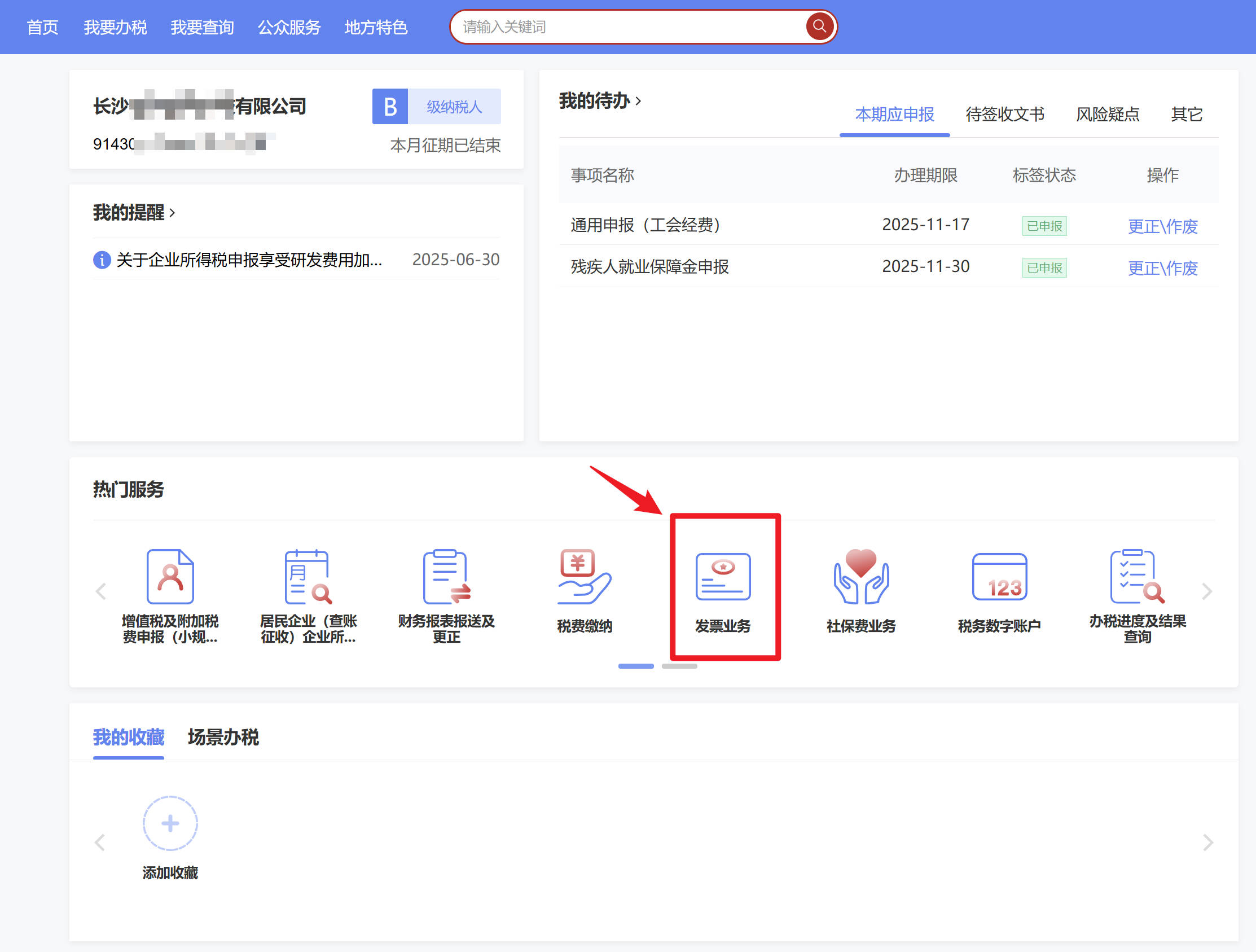Click 更正\作废 for 通用申报(工会经费)

pyautogui.click(x=1162, y=226)
